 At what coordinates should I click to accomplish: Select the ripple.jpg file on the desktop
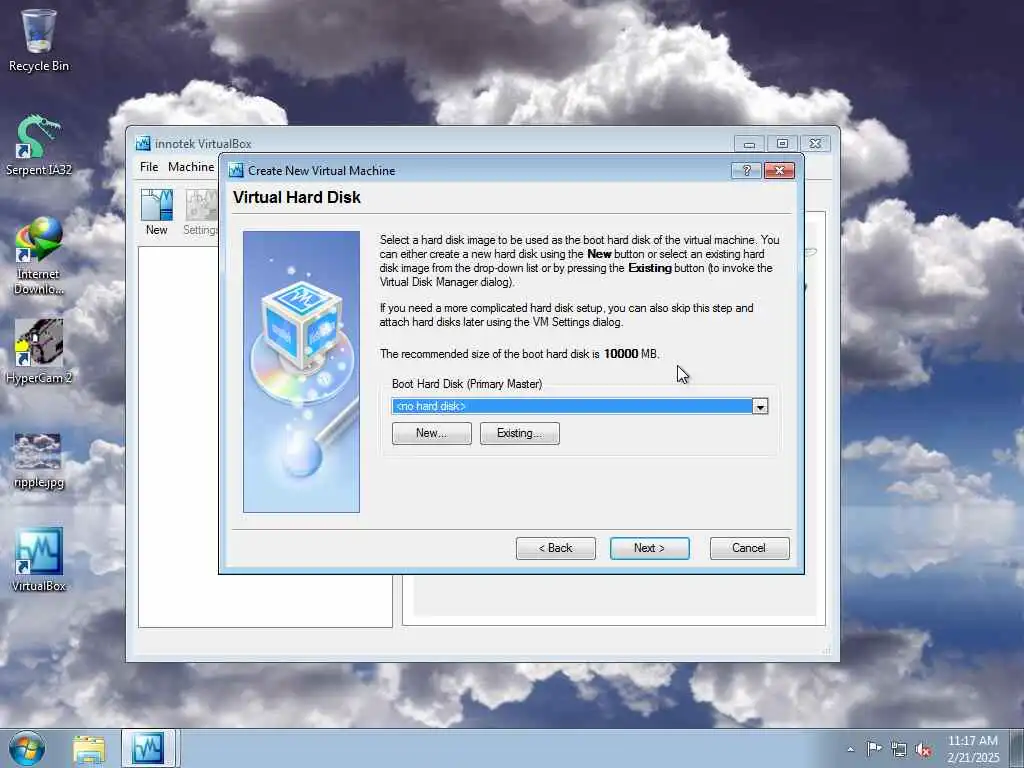click(x=39, y=460)
